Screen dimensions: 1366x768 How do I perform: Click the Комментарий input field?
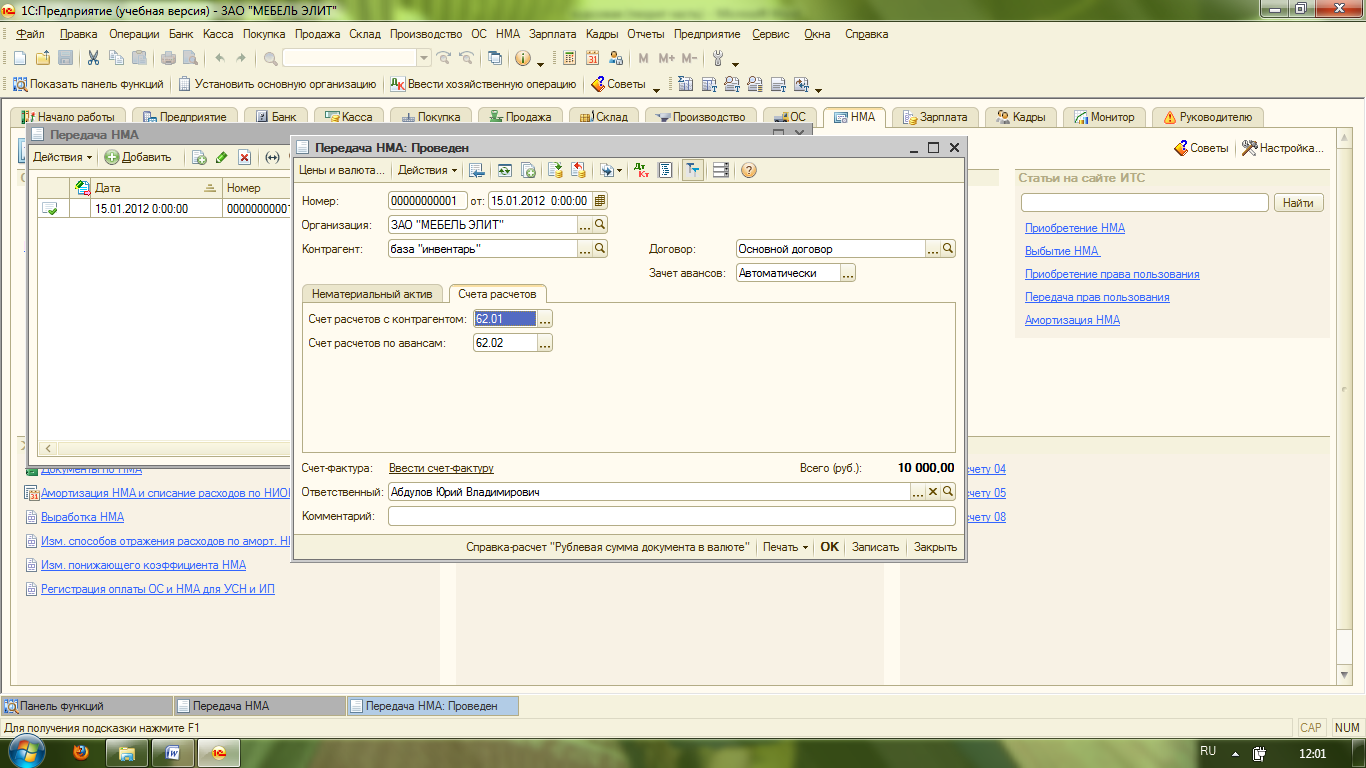(672, 516)
